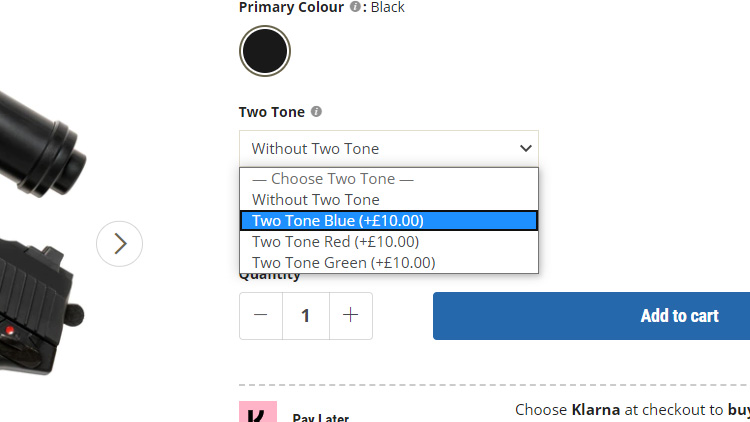Select the Black primary colour swatch
The height and width of the screenshot is (422, 750).
pyautogui.click(x=265, y=51)
